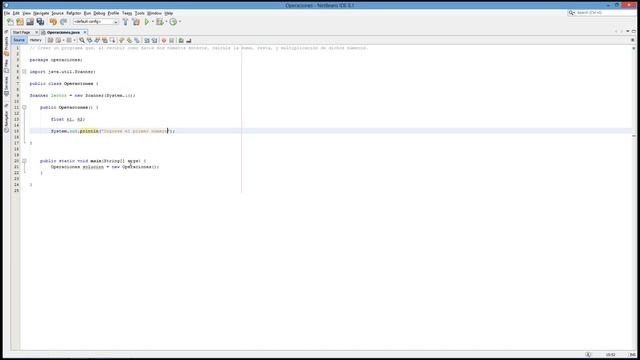Screen dimensions: 640x360
Task: Close the Start Page tab
Action: pyautogui.click(x=36, y=32)
